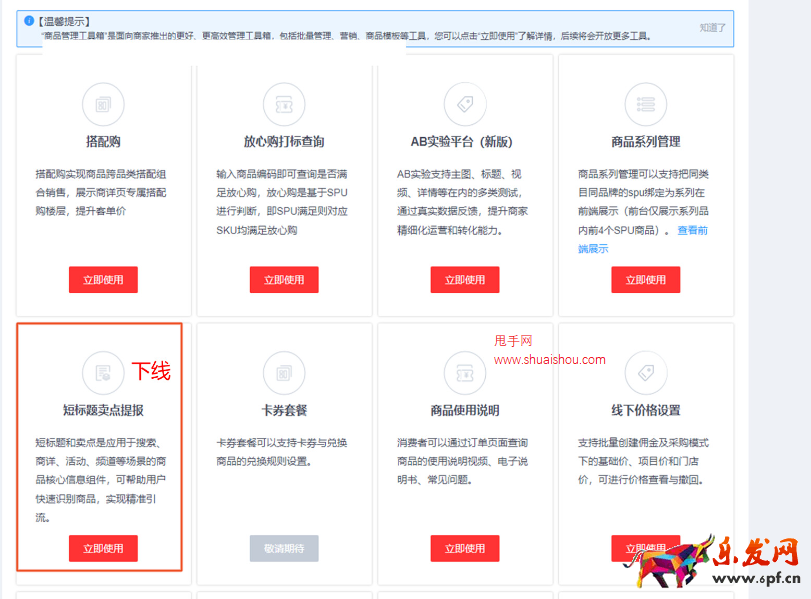Click the blue info icon in notice
This screenshot has height=599, width=811.
(x=29, y=20)
